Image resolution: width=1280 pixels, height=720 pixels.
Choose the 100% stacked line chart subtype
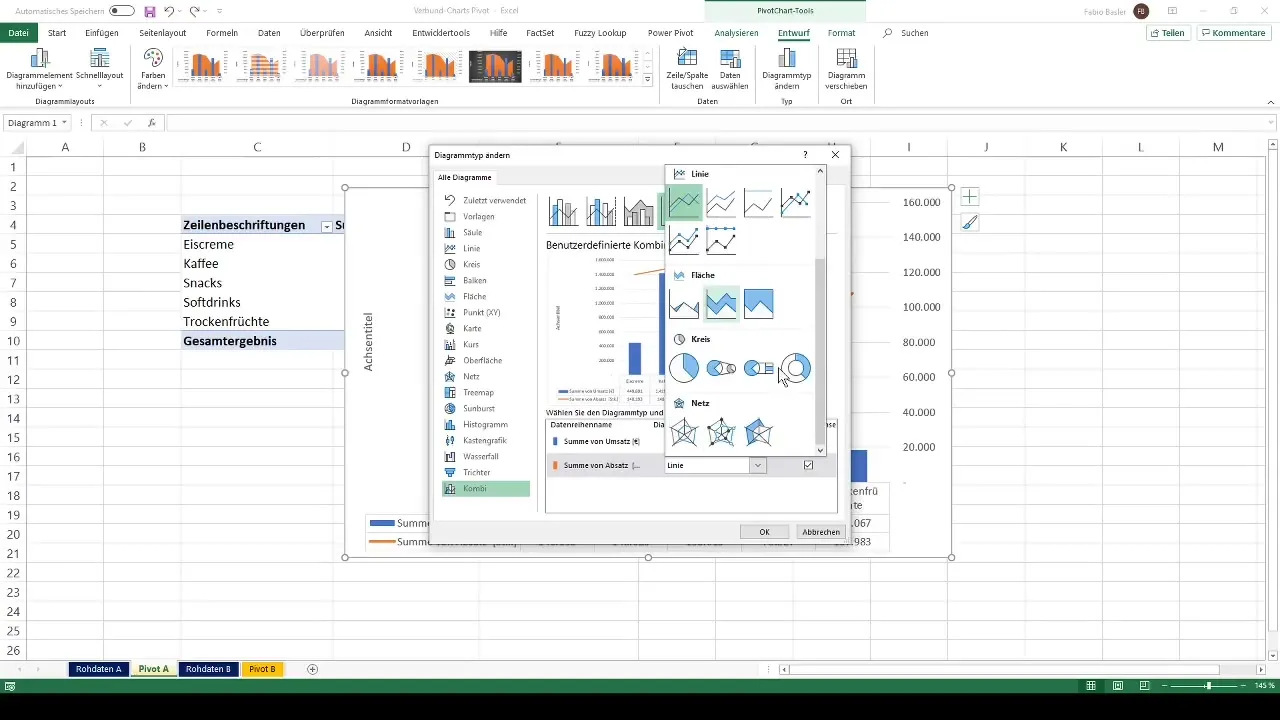pos(758,203)
